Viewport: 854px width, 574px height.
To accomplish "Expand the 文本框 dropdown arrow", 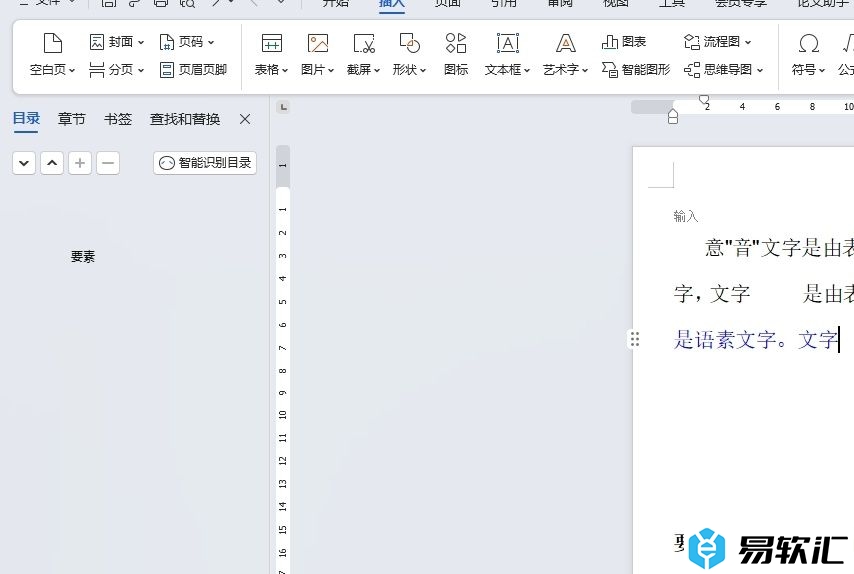I will (526, 70).
